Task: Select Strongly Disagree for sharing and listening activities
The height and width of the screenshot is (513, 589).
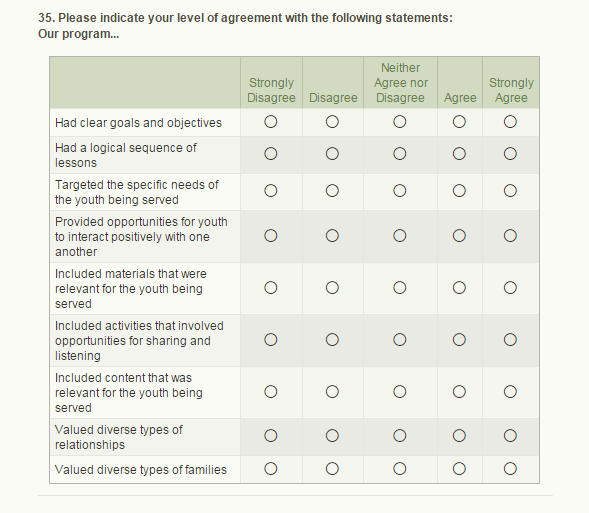Action: pyautogui.click(x=270, y=339)
